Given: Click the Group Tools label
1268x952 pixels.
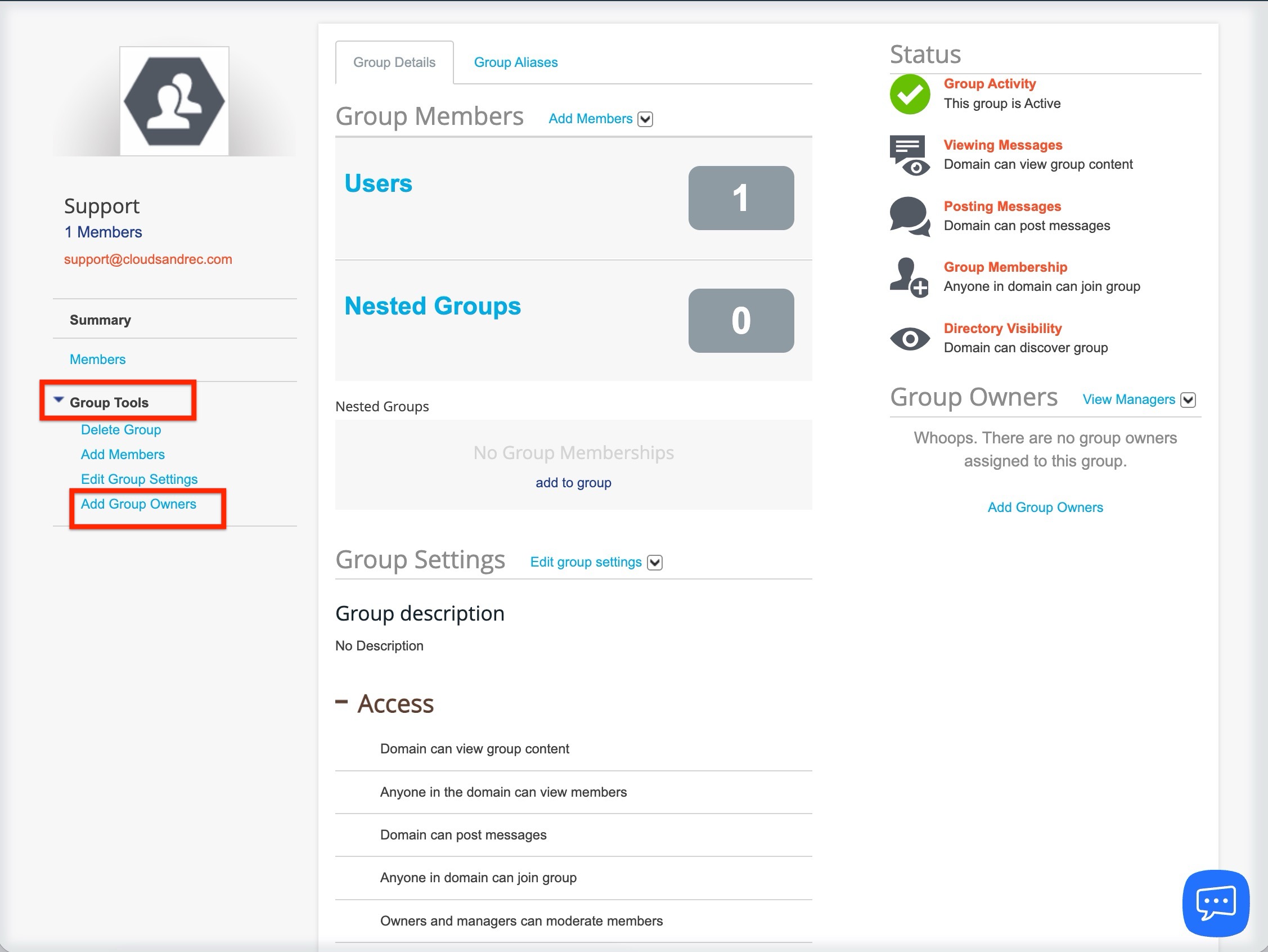Looking at the screenshot, I should click(x=109, y=403).
